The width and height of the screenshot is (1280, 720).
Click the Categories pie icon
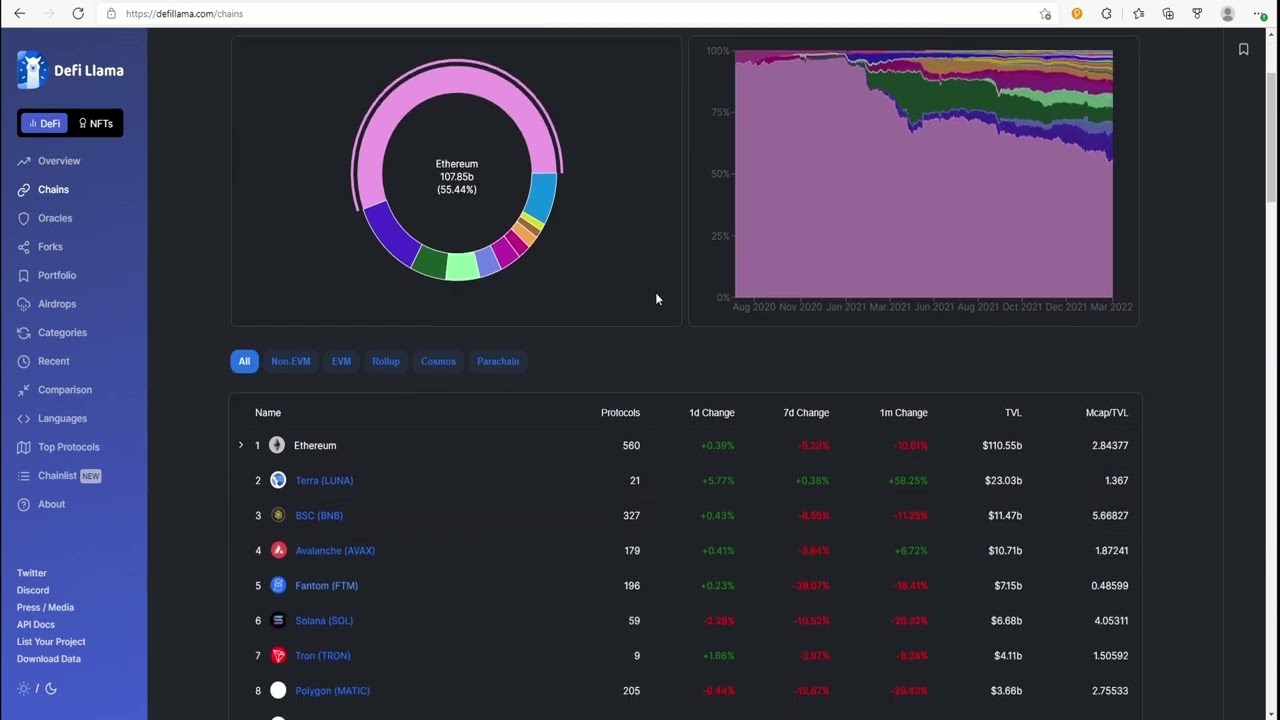point(24,332)
